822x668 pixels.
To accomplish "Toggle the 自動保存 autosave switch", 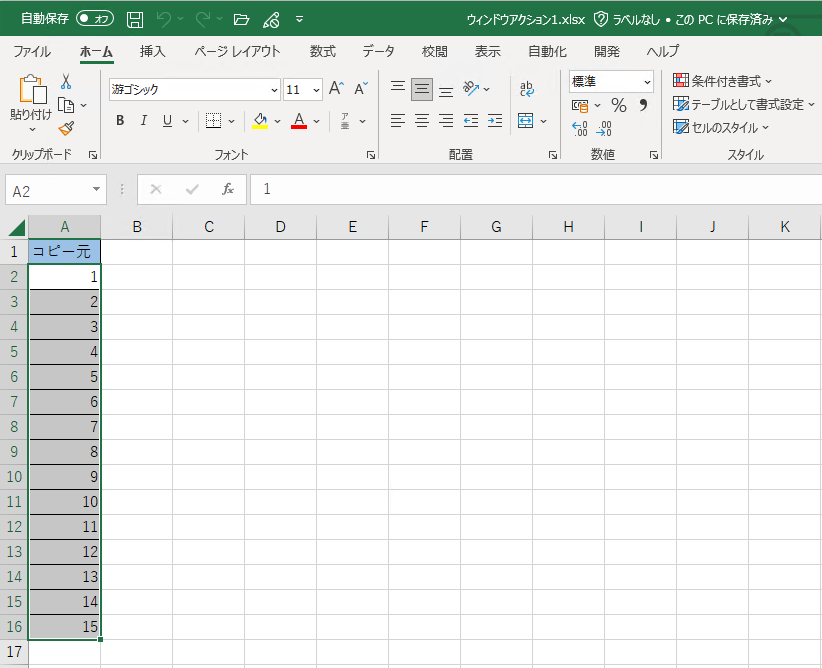I will click(95, 19).
